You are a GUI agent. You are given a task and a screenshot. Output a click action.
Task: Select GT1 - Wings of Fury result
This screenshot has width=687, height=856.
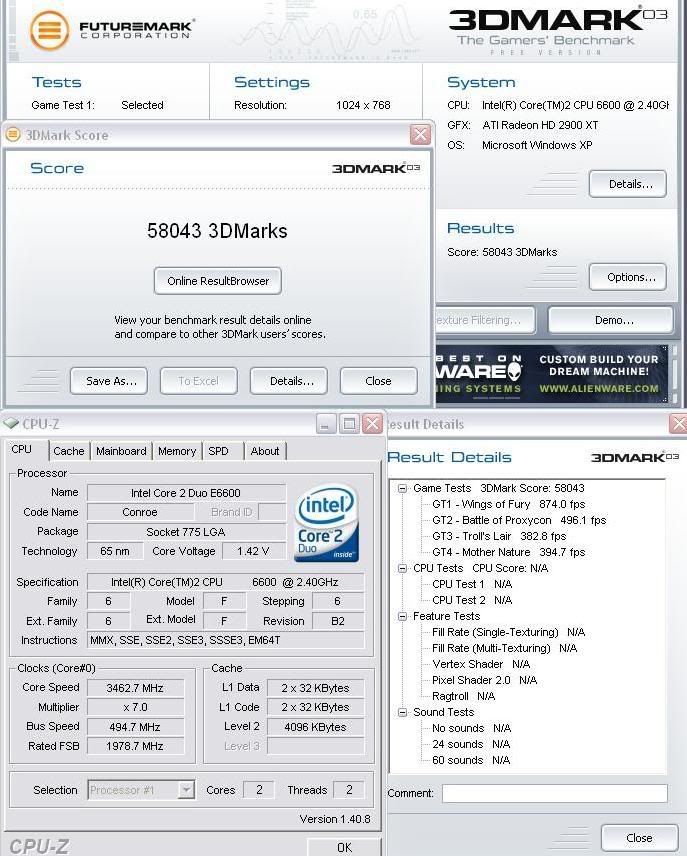(508, 504)
